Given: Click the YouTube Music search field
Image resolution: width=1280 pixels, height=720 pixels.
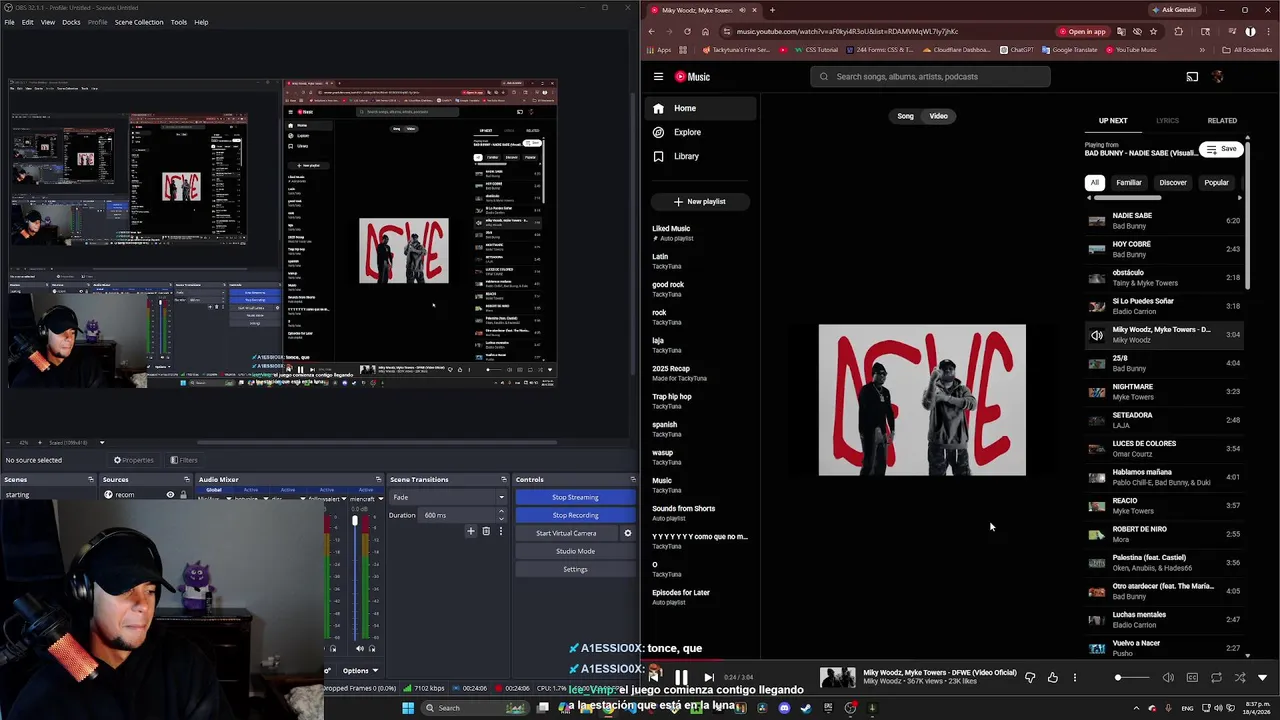Looking at the screenshot, I should coord(930,77).
